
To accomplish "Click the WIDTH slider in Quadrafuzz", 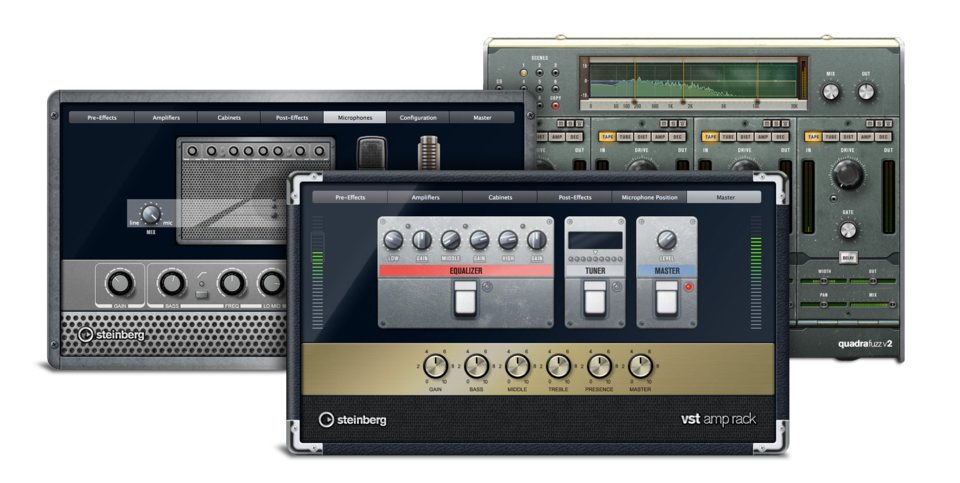I will click(824, 281).
